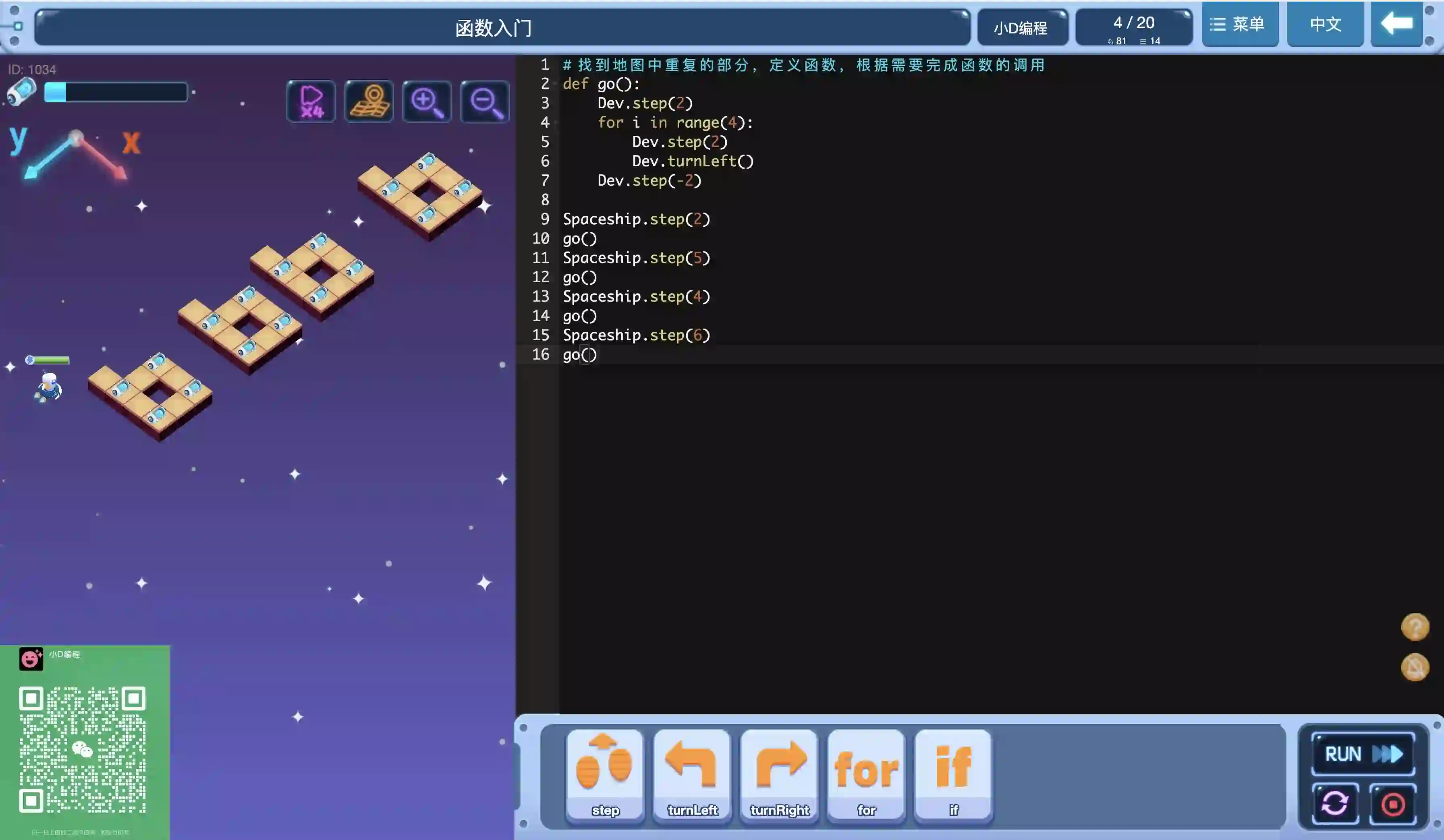The height and width of the screenshot is (840, 1444).
Task: Insert an if statement block
Action: point(953,775)
